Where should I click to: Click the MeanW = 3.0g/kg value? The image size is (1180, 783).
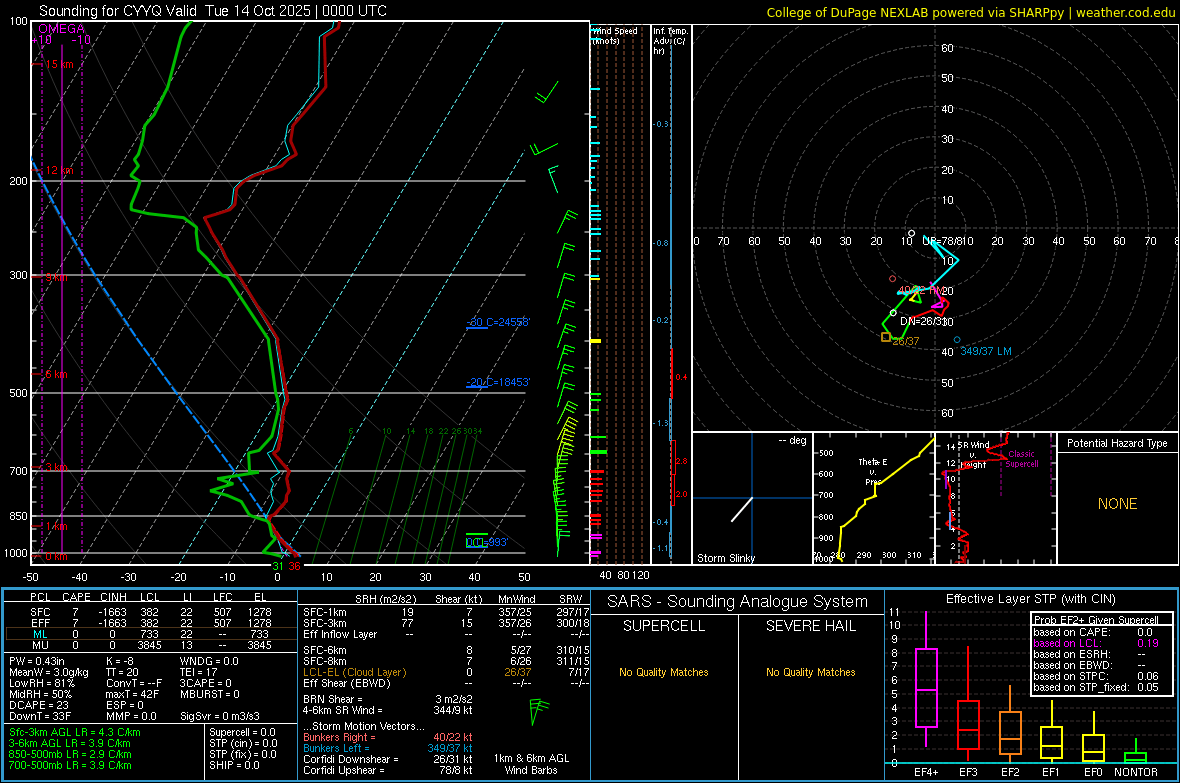(x=48, y=672)
